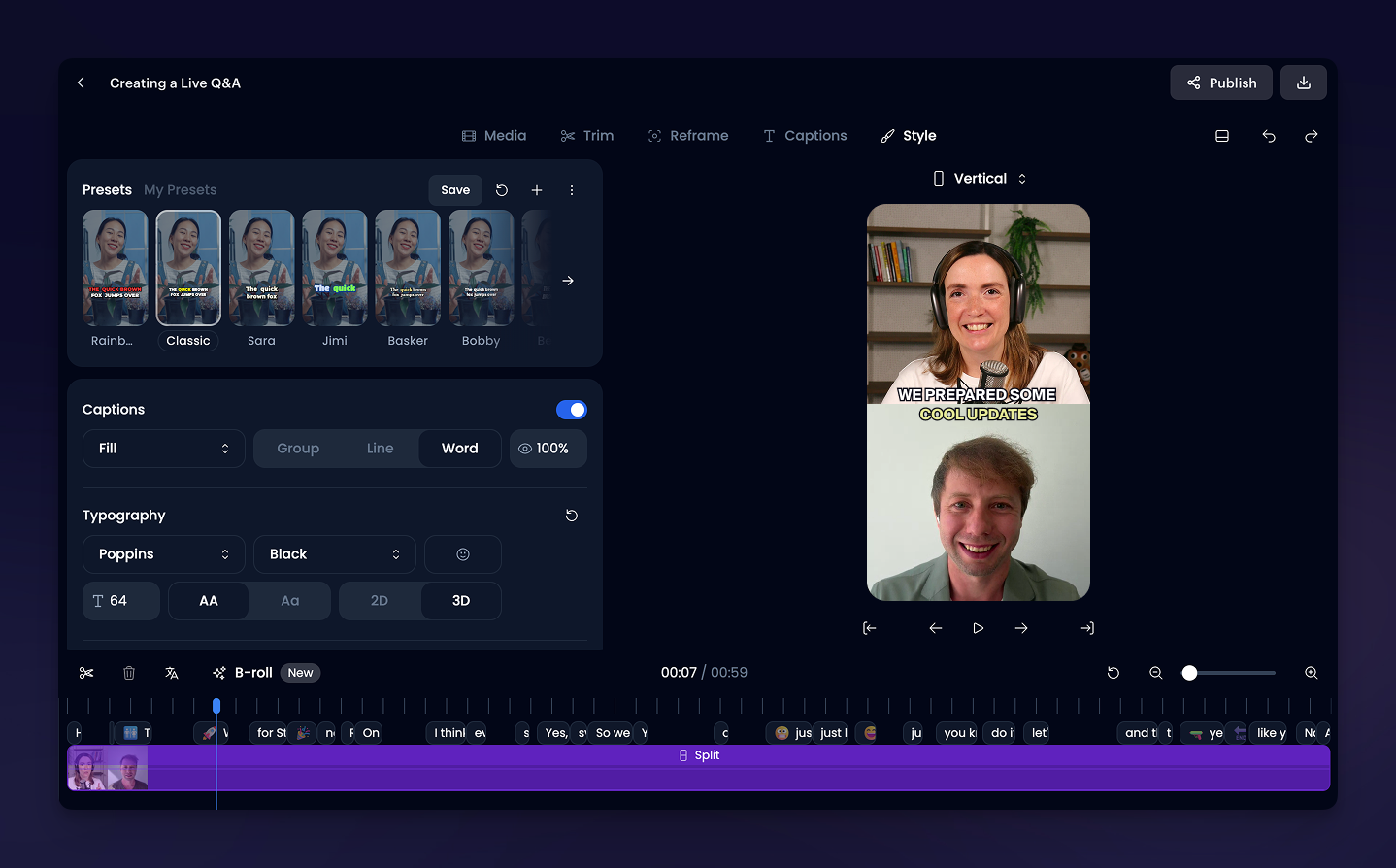Viewport: 1396px width, 868px height.
Task: Download the video with the export icon
Action: pos(1303,83)
